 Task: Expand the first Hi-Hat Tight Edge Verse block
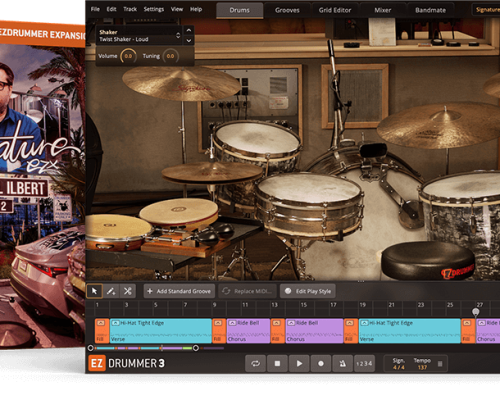(x=116, y=323)
